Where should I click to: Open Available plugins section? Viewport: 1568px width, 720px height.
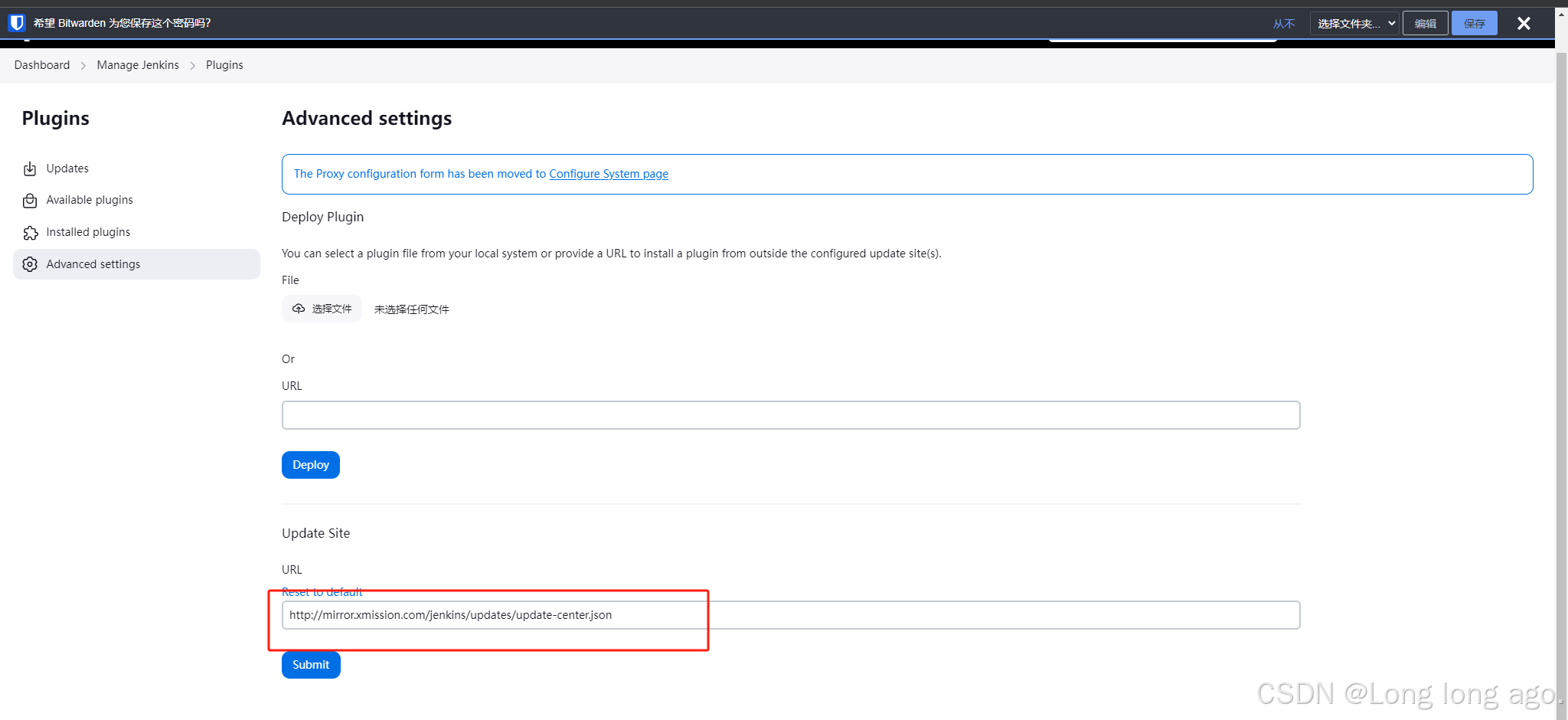click(x=136, y=200)
